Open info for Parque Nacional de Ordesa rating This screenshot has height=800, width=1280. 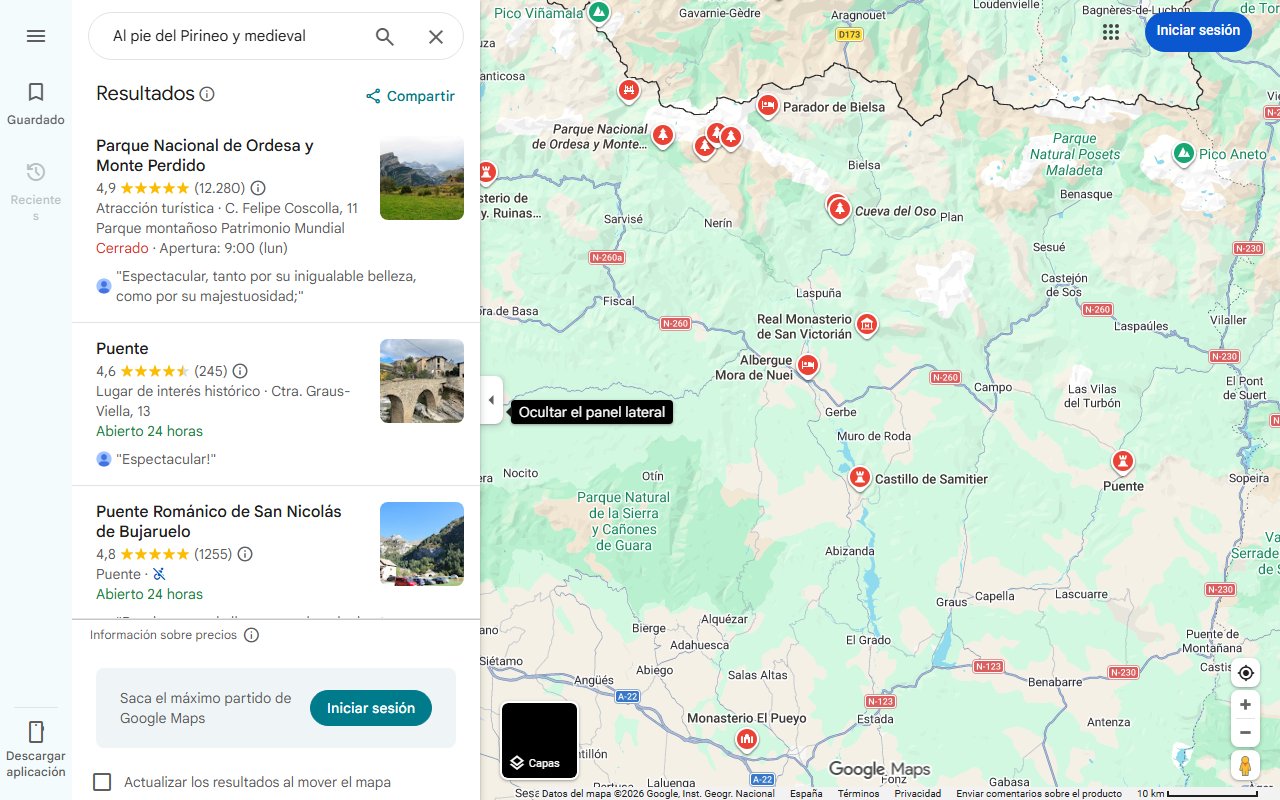(258, 188)
